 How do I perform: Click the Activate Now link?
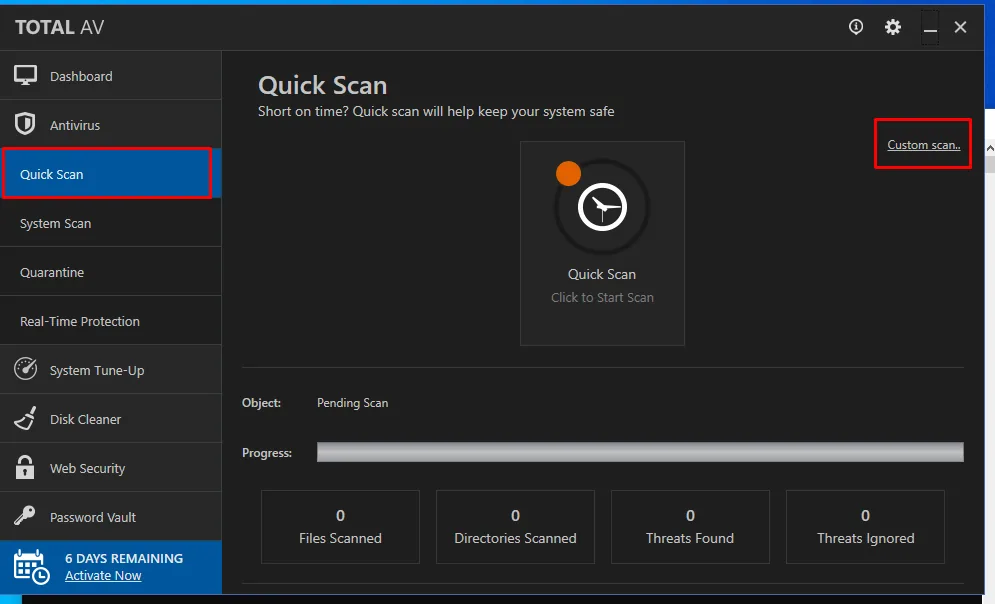[103, 575]
